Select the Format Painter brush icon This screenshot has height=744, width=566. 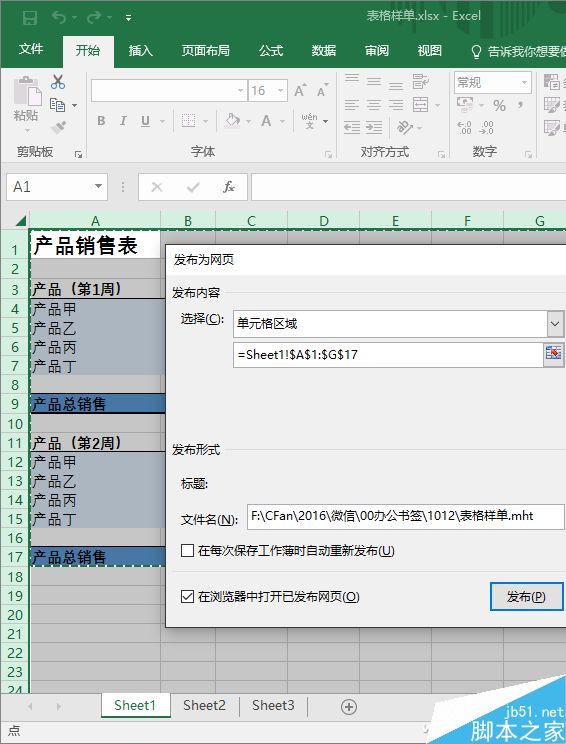[59, 127]
